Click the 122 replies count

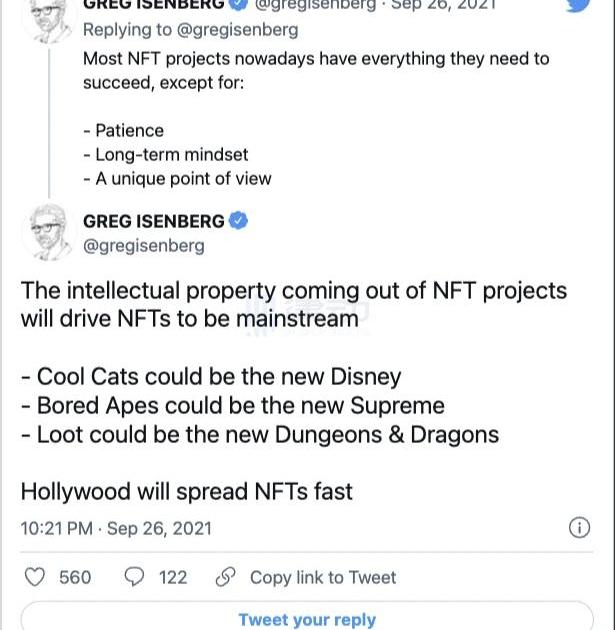[x=173, y=577]
